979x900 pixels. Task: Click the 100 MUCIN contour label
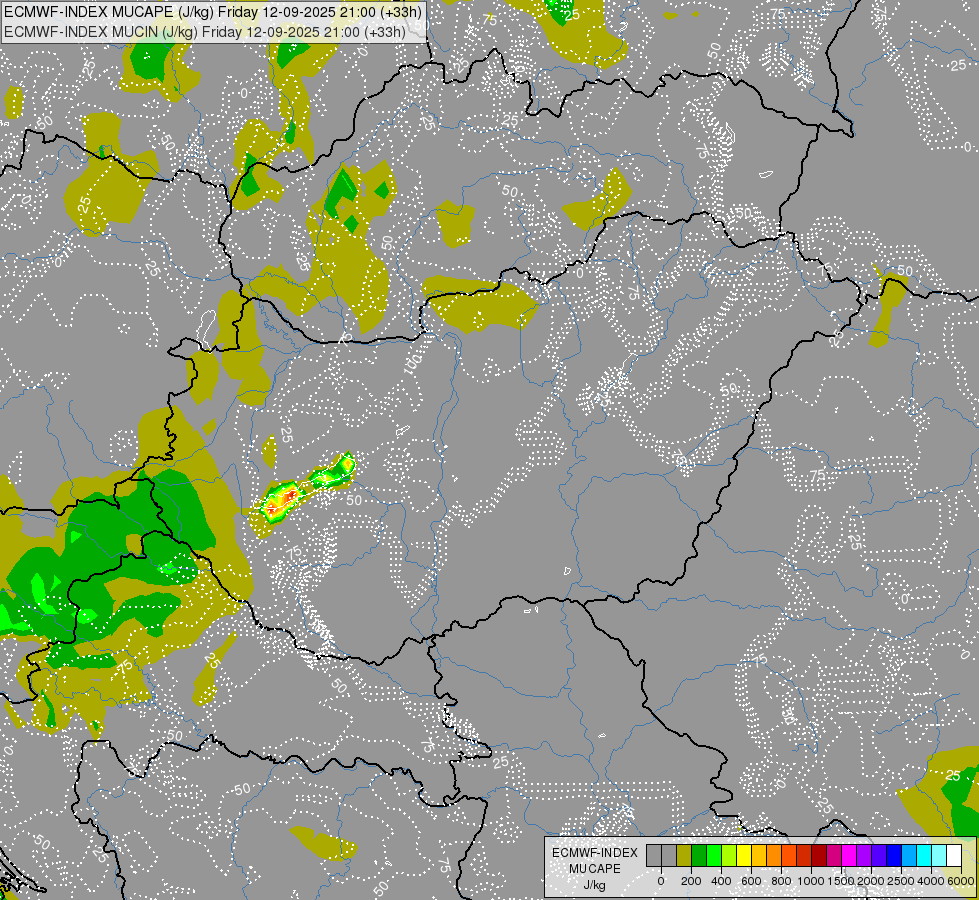tap(412, 363)
